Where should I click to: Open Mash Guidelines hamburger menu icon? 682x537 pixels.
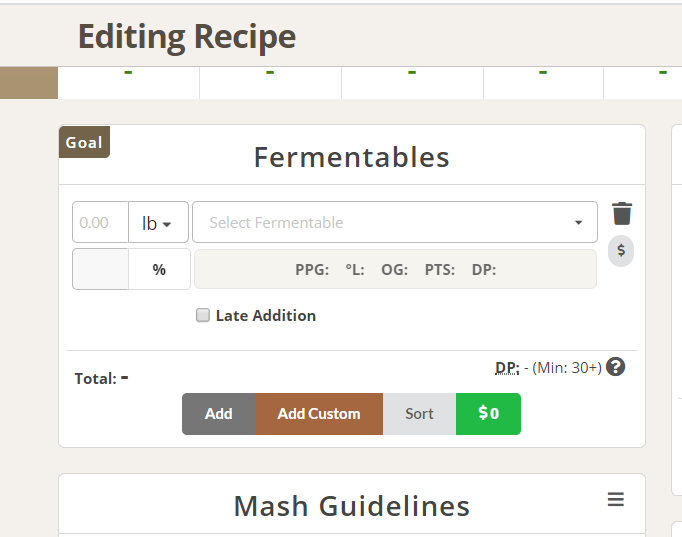(616, 499)
